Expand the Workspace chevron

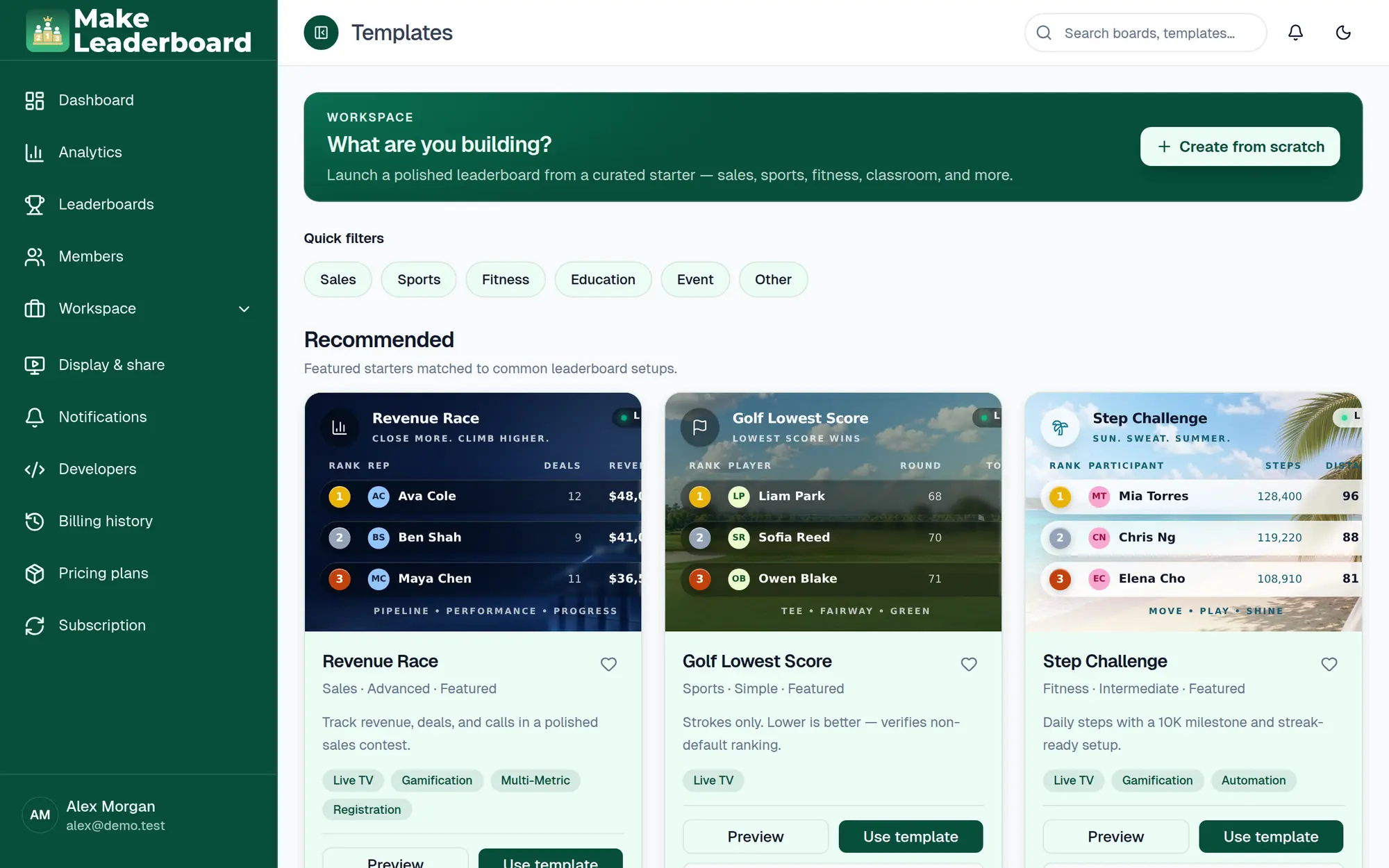244,309
